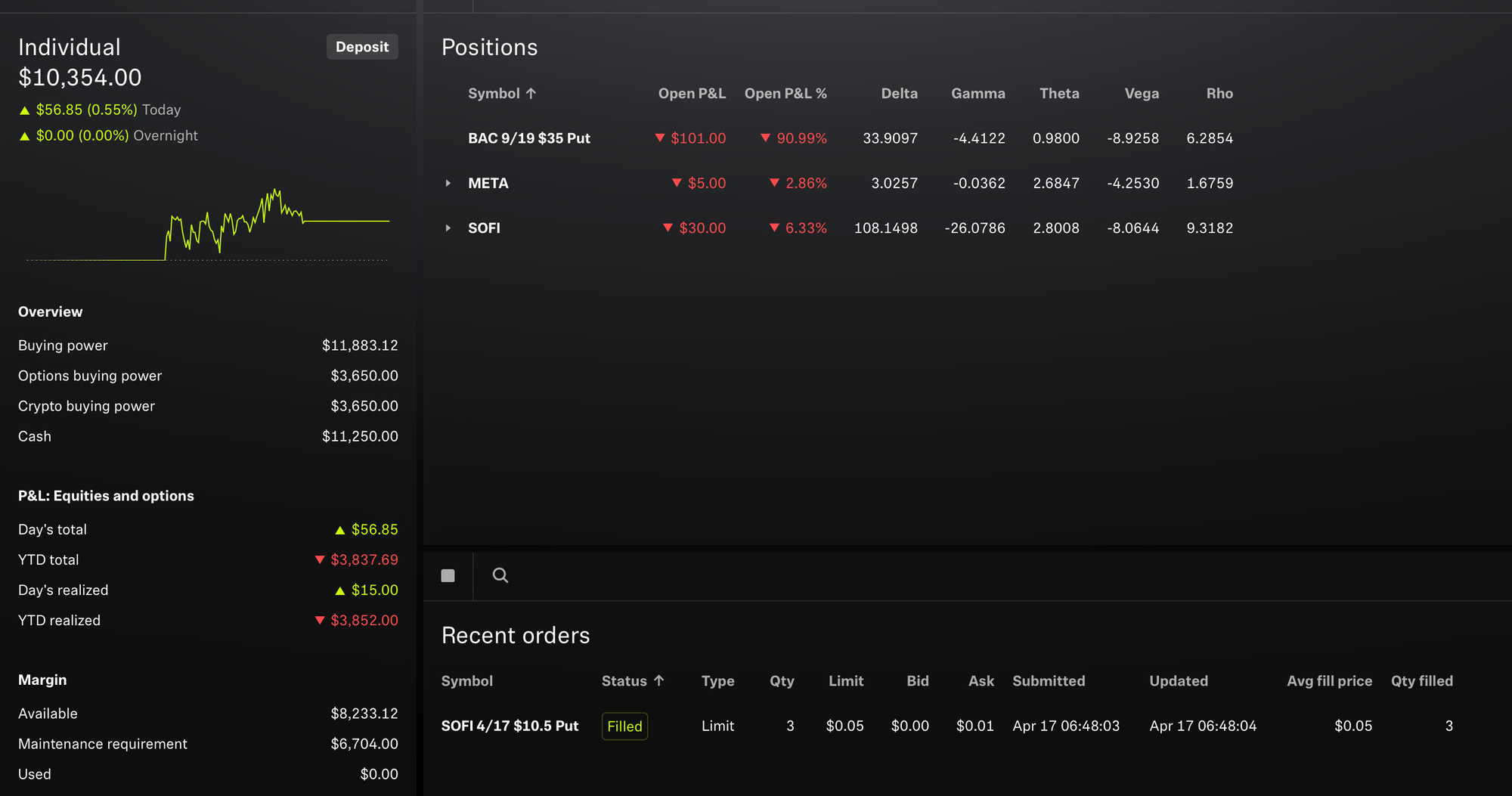Expand the META position row
The height and width of the screenshot is (796, 1512).
448,183
